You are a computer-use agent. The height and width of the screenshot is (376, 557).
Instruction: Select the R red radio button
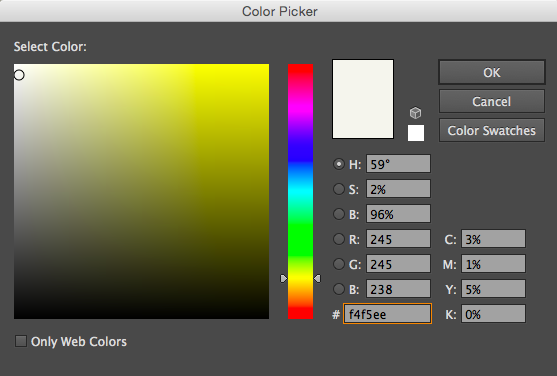[x=339, y=239]
